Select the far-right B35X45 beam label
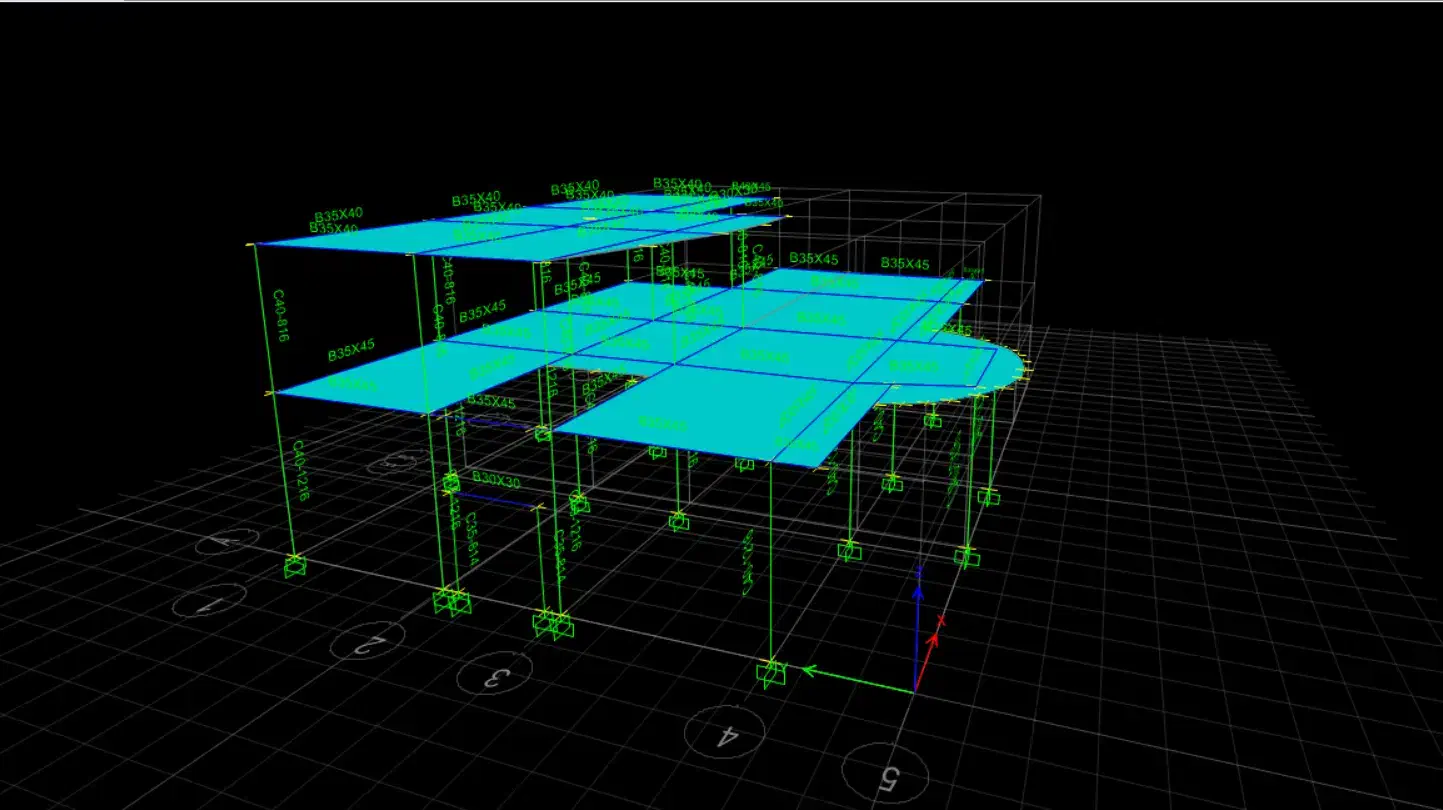This screenshot has width=1443, height=810. click(x=904, y=264)
